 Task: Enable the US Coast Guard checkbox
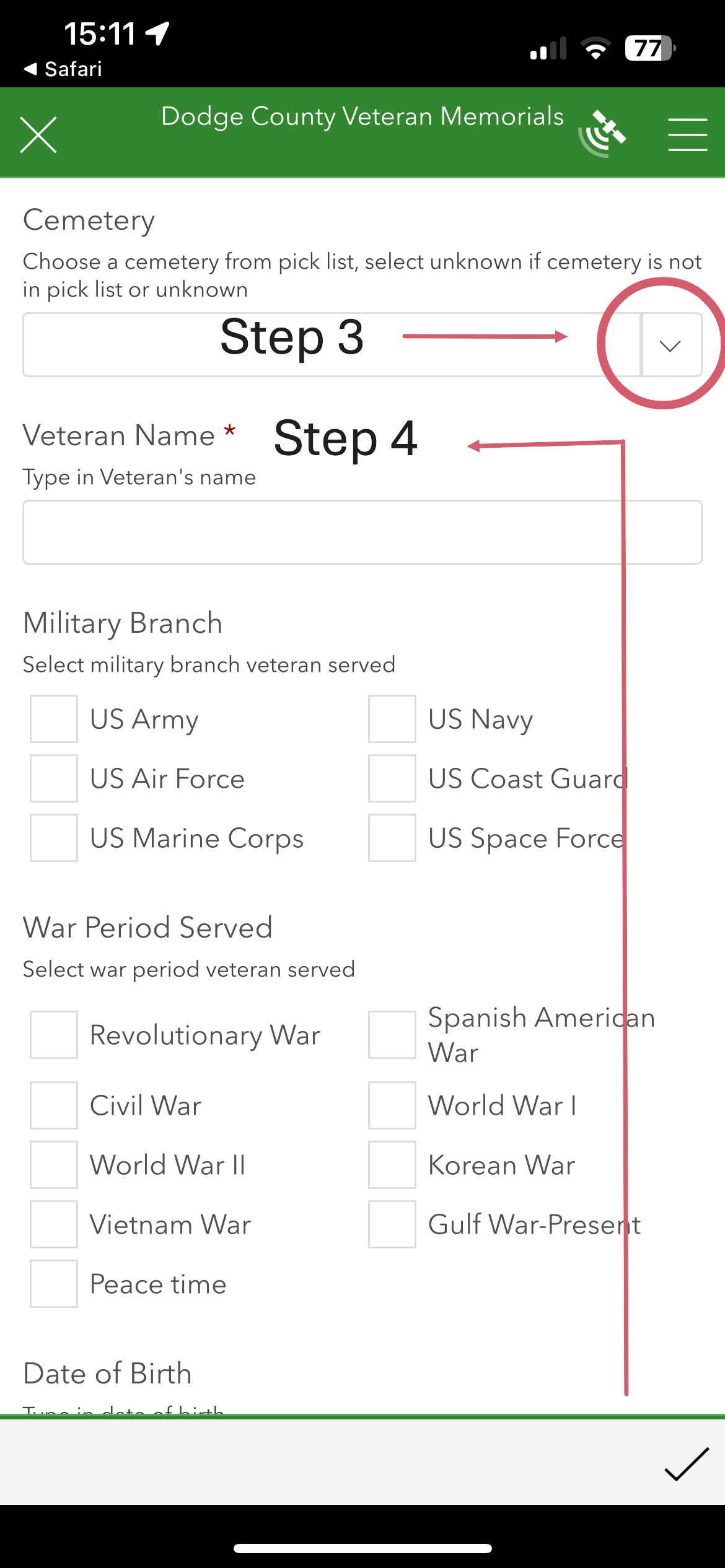[x=392, y=778]
